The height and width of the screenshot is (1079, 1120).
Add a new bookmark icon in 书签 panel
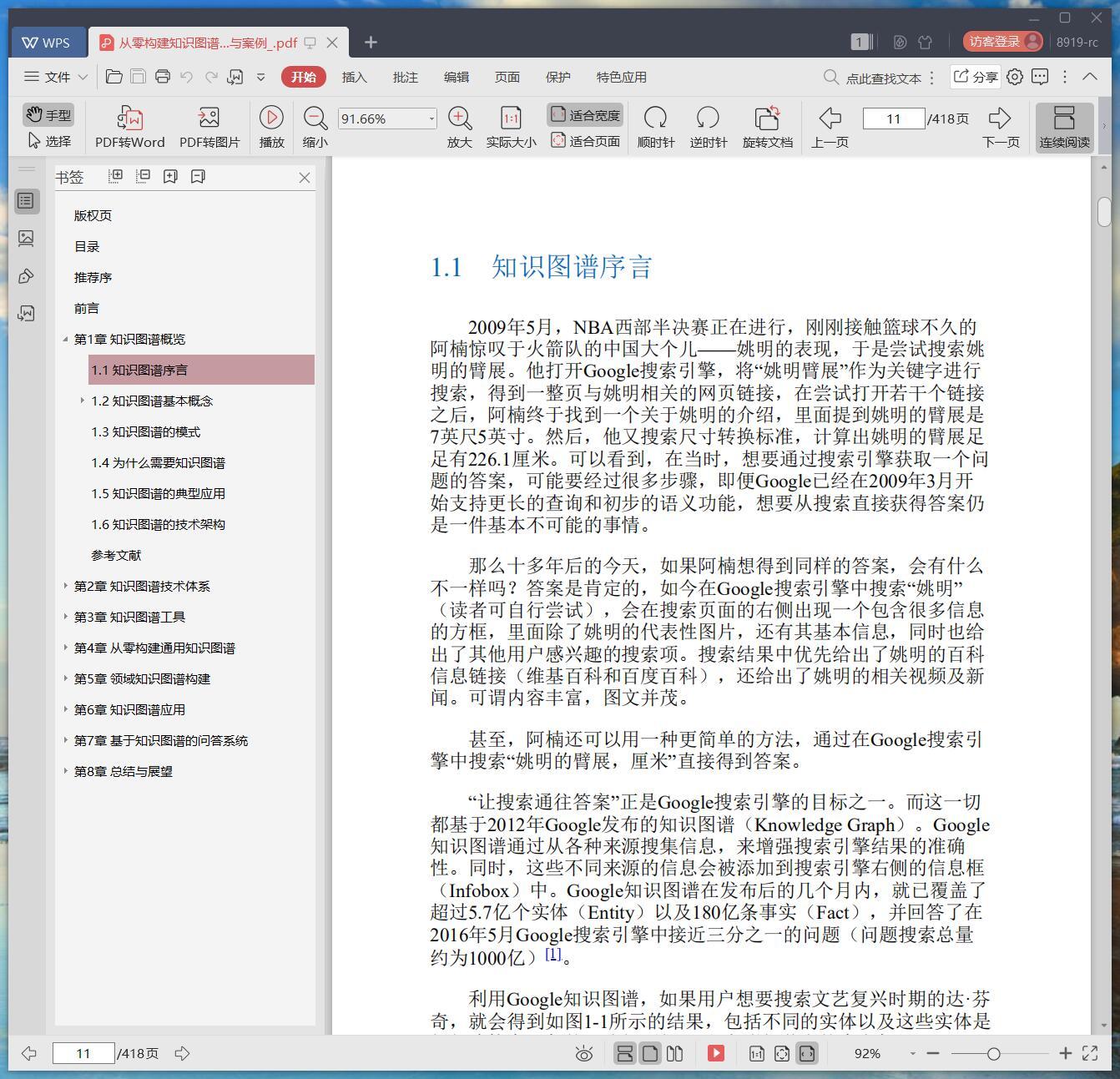[x=170, y=176]
